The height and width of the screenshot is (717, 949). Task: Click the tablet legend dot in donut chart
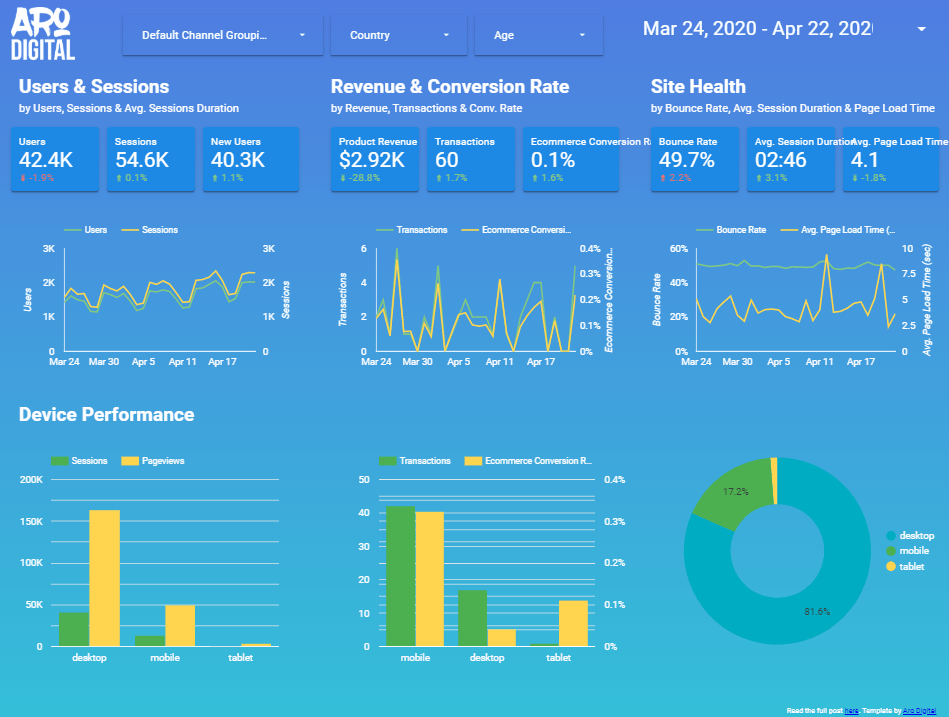pos(890,566)
